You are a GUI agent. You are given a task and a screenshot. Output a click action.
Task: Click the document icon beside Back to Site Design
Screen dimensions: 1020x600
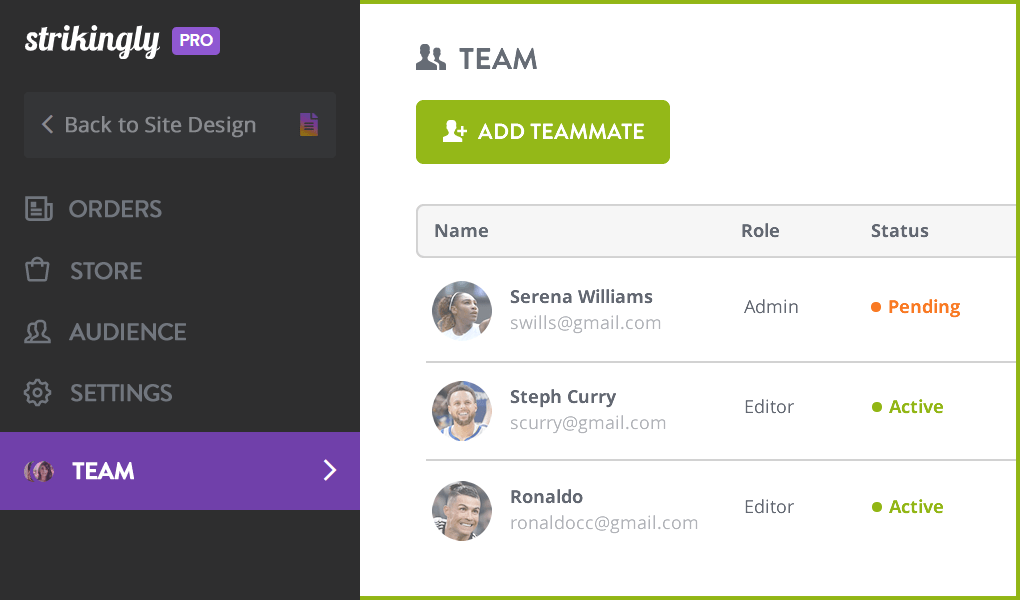(308, 124)
